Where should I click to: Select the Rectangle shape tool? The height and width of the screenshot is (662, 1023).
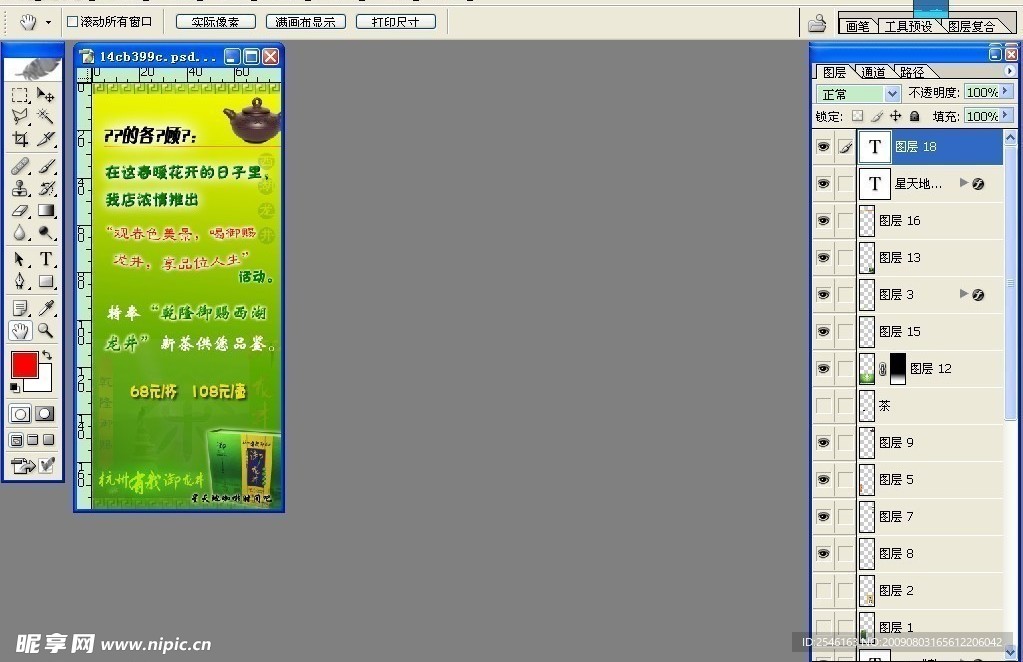[x=46, y=281]
